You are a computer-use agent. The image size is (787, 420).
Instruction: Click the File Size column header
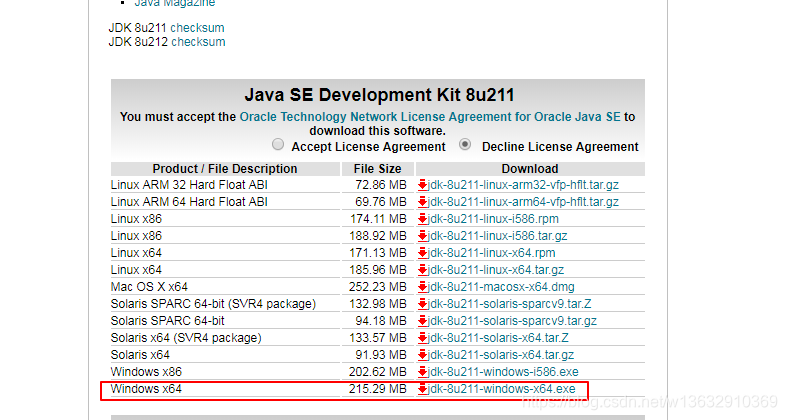(x=377, y=169)
